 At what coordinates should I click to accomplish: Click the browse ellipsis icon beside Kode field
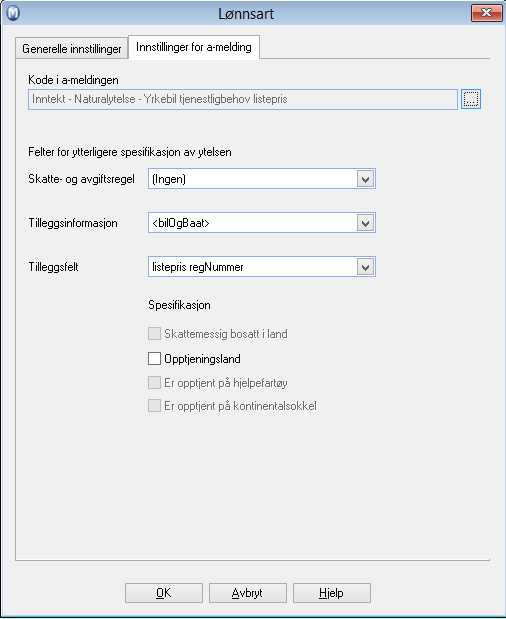tap(471, 99)
